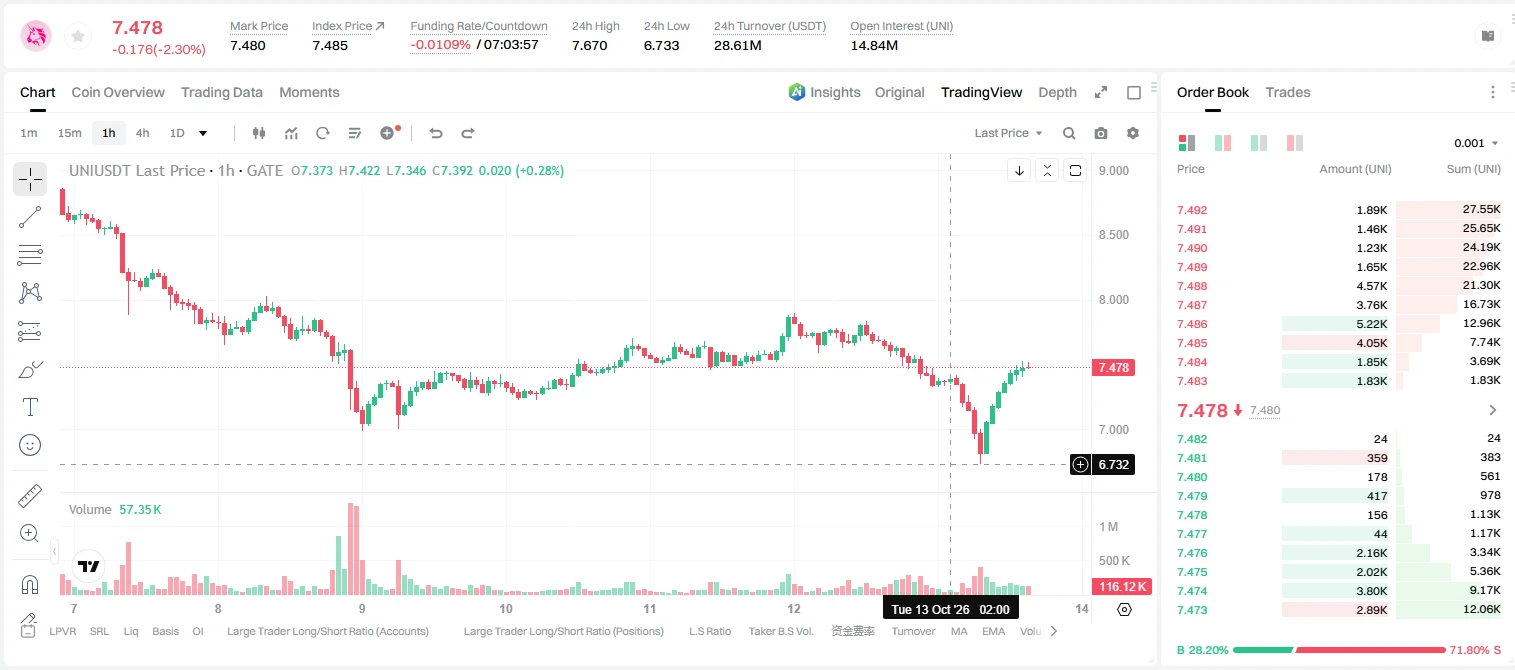Screen dimensions: 1515x670
Task: Select the trend line drawing tool
Action: tap(30, 217)
